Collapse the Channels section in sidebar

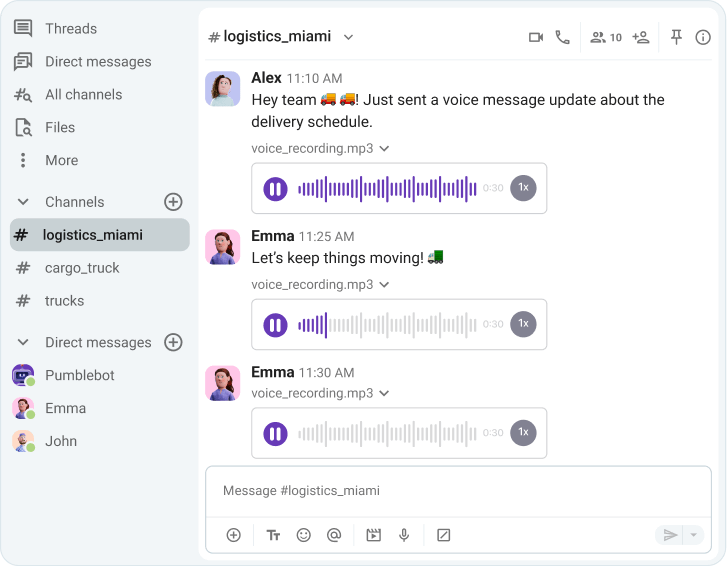[24, 202]
